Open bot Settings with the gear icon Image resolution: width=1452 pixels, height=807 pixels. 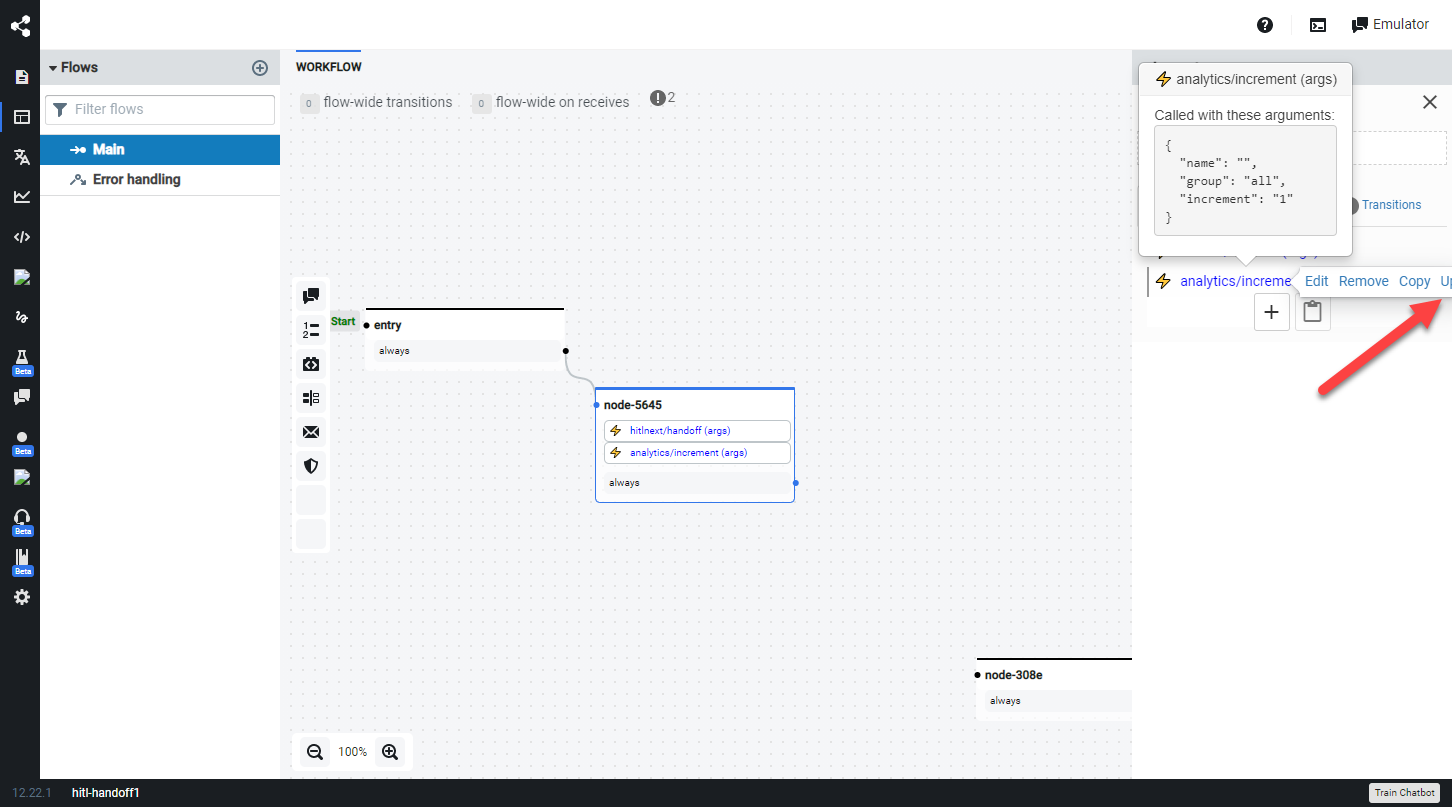pyautogui.click(x=21, y=596)
